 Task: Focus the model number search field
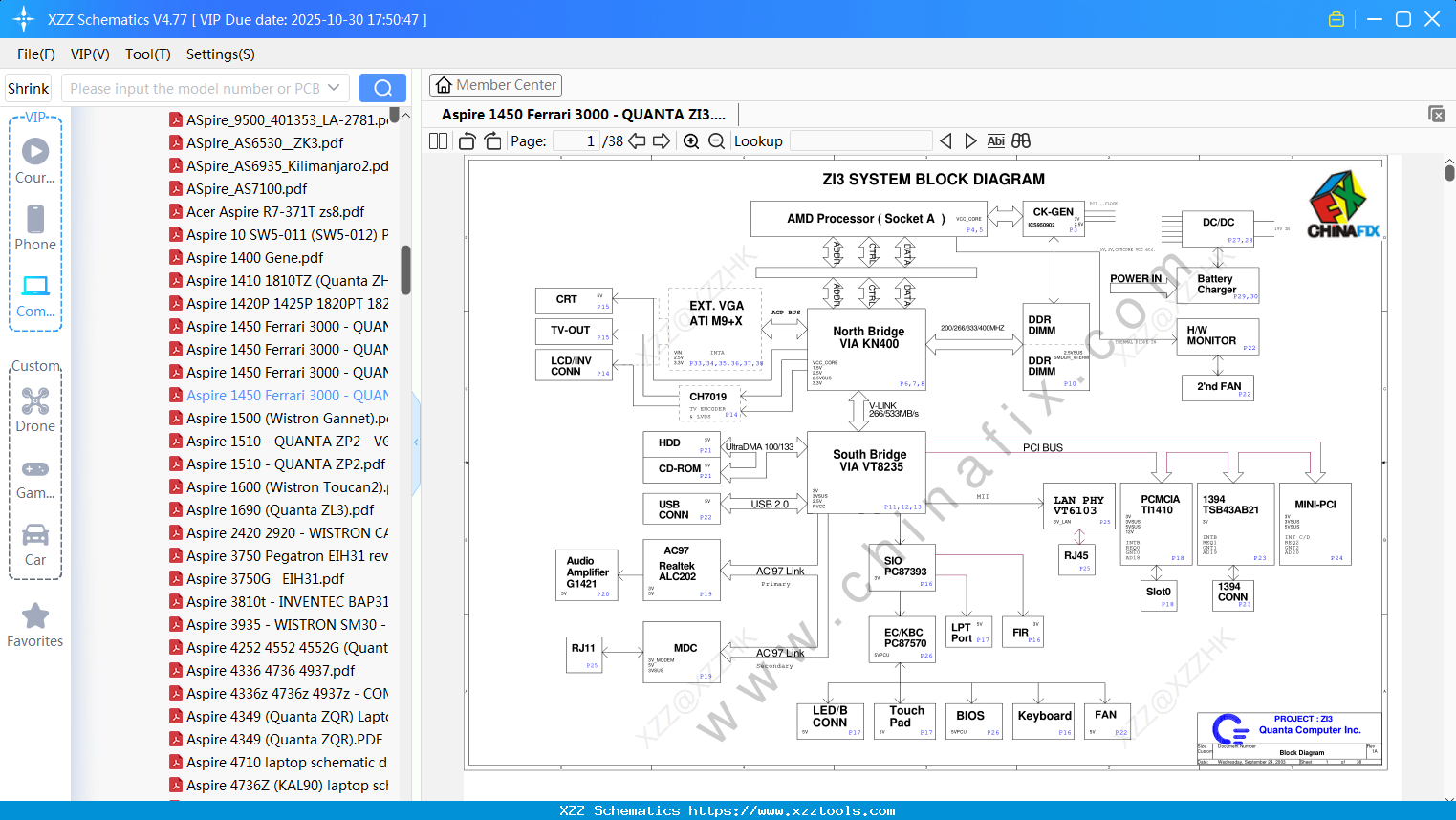(x=194, y=88)
